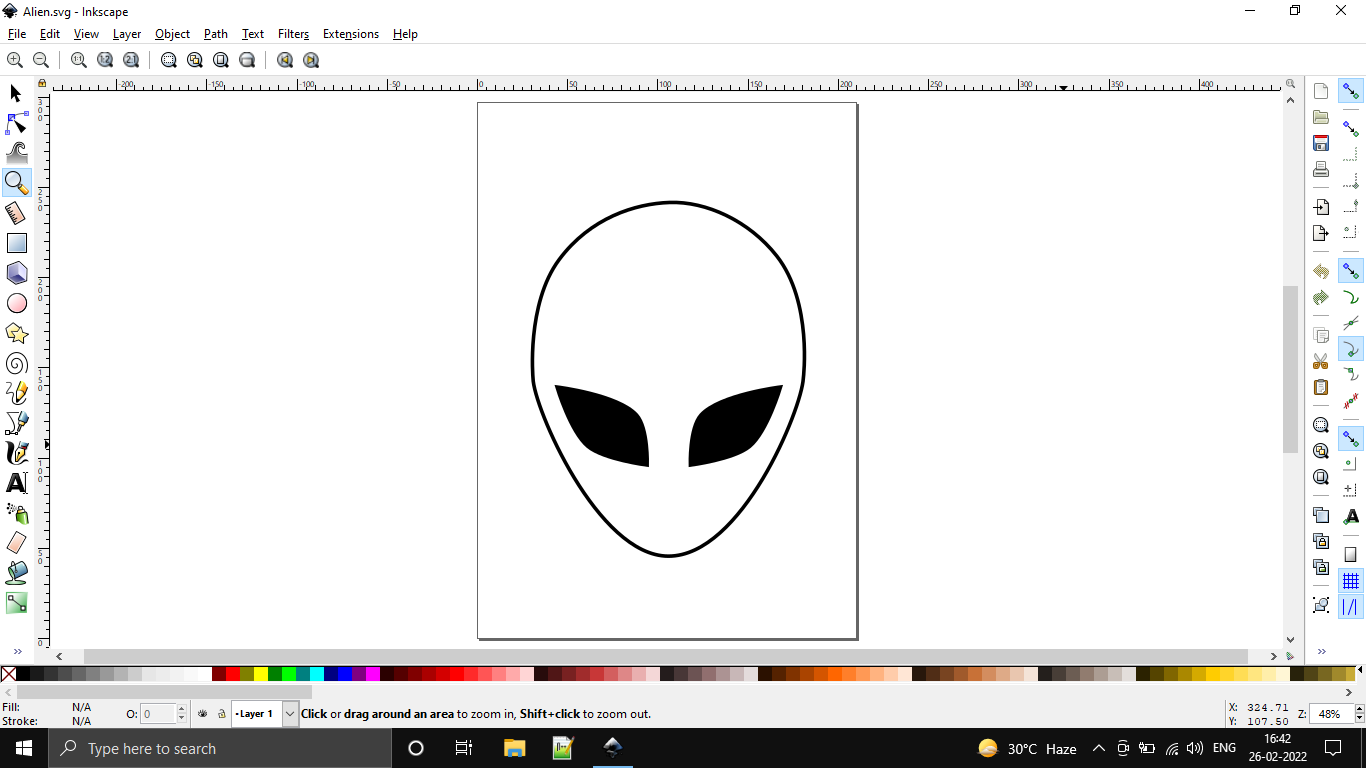This screenshot has width=1366, height=768.
Task: Select the Star tool
Action: [x=16, y=333]
